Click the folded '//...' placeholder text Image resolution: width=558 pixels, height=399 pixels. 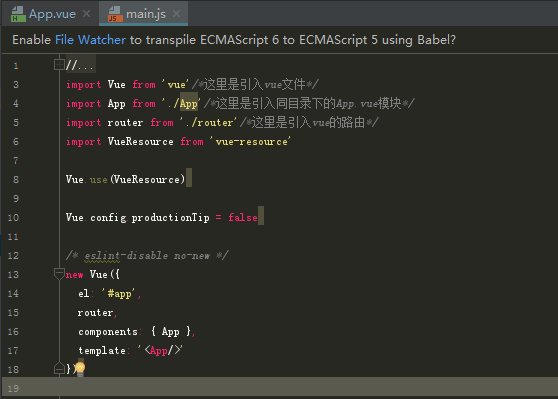(x=80, y=65)
